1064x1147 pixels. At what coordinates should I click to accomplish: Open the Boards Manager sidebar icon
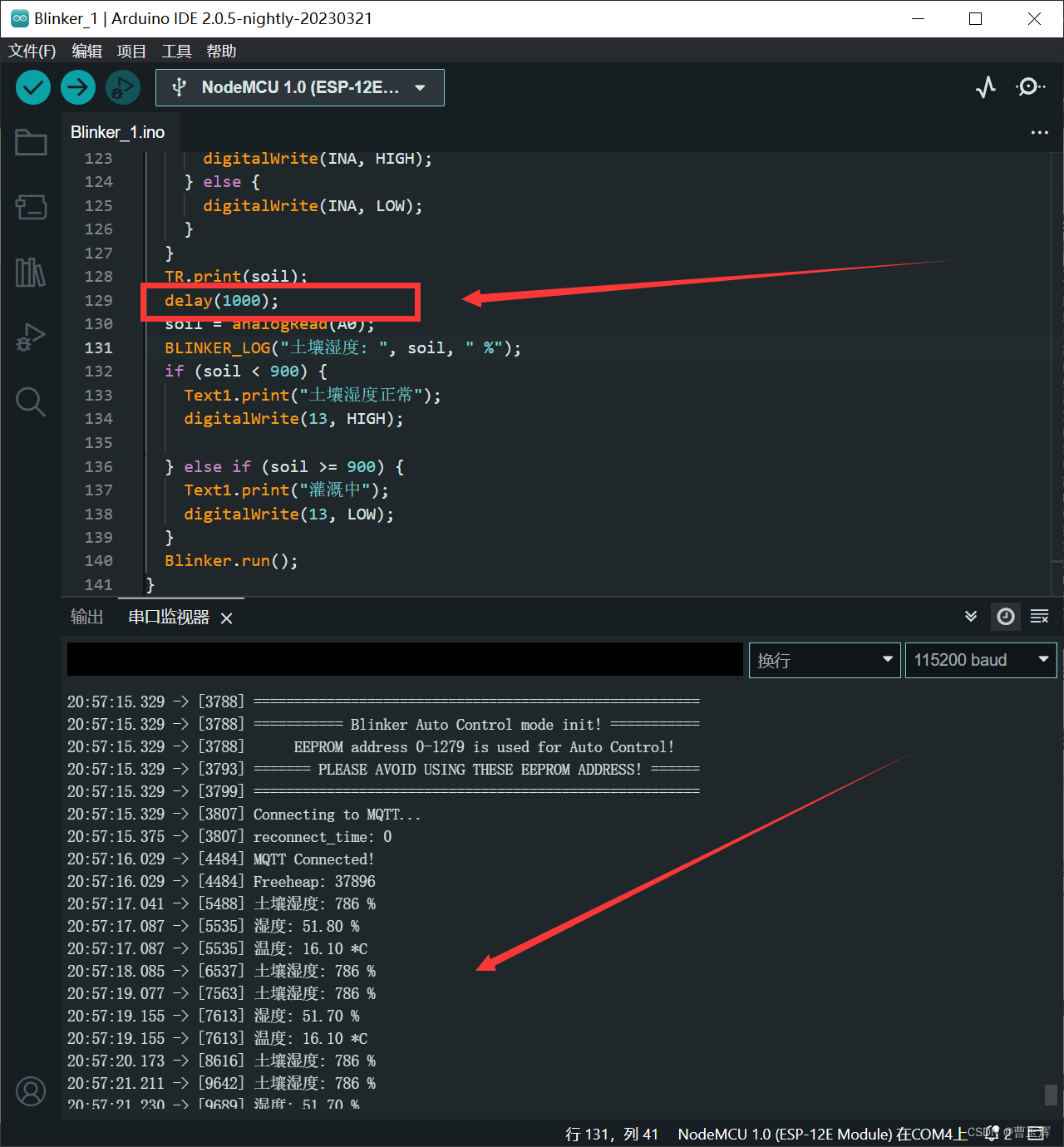tap(31, 206)
